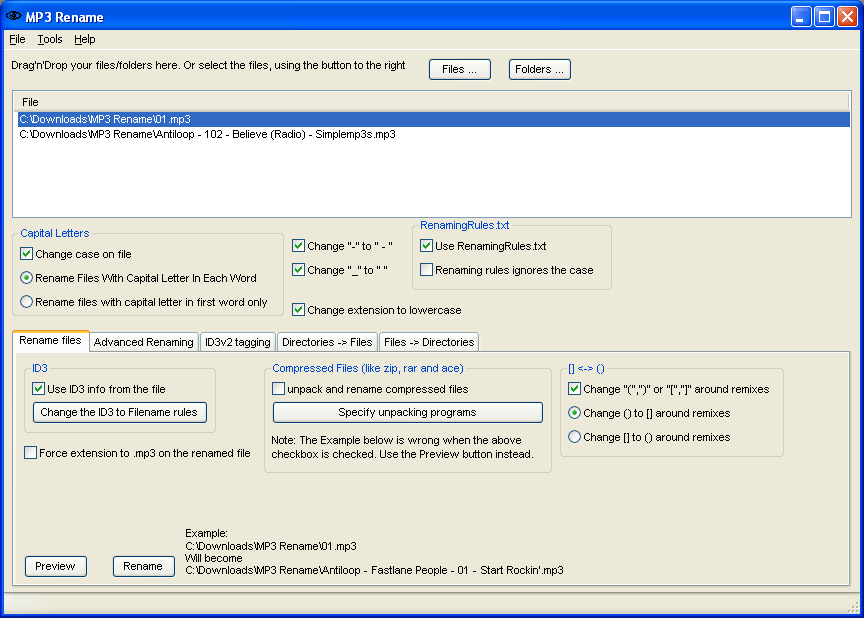Select the 01.mp3 file row
The height and width of the screenshot is (618, 864).
434,119
